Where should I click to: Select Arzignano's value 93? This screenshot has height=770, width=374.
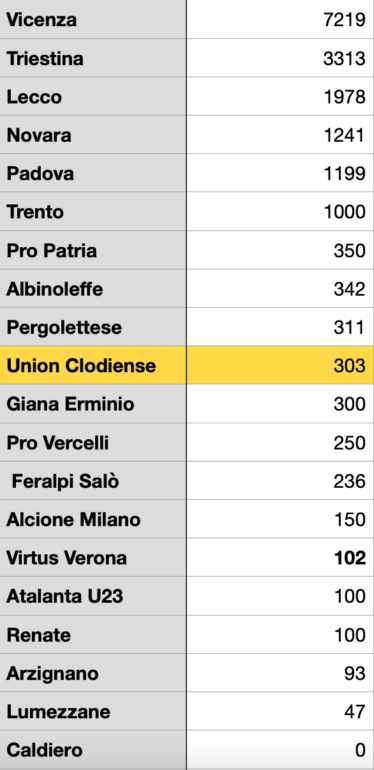(x=280, y=673)
